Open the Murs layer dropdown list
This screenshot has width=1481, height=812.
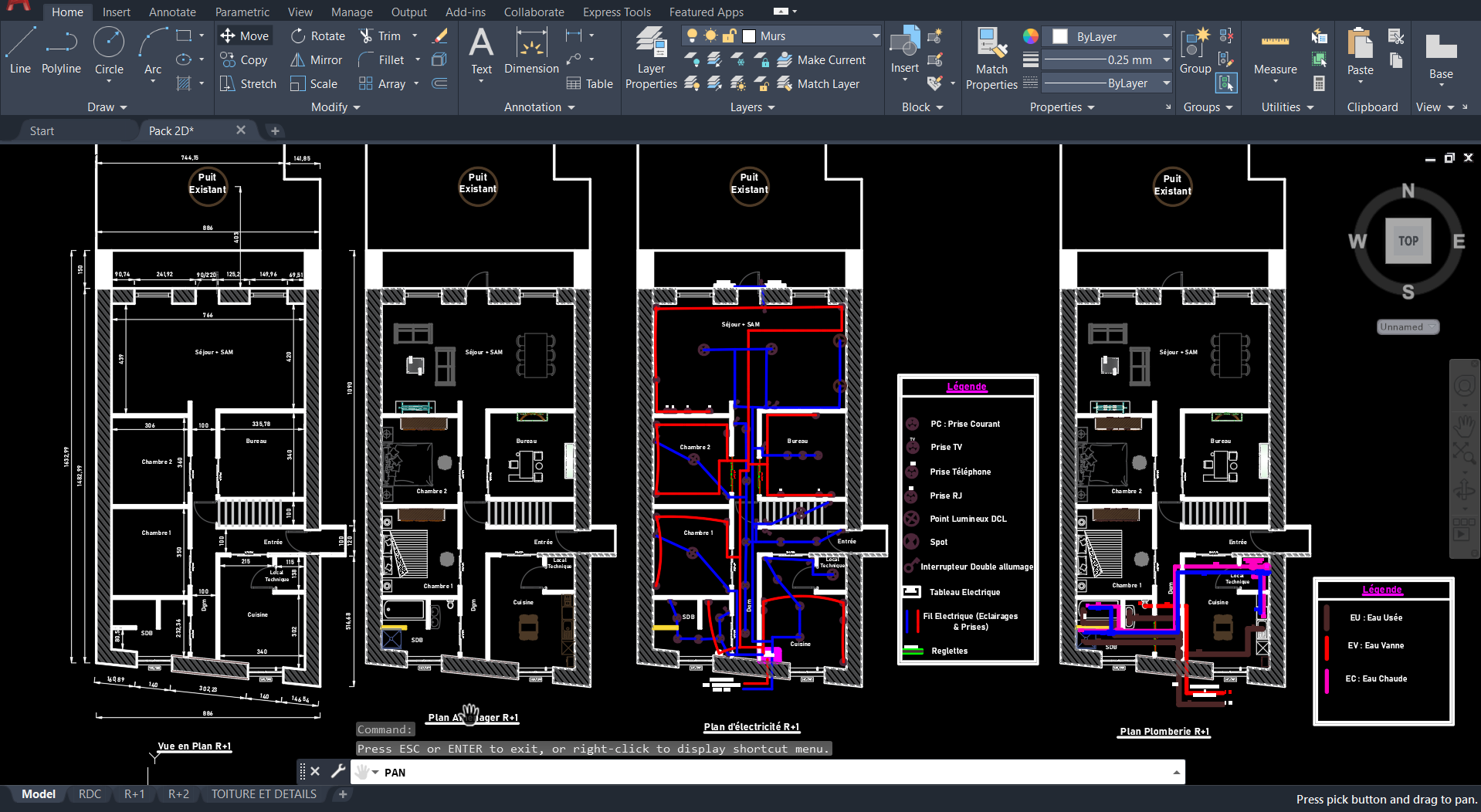click(876, 36)
